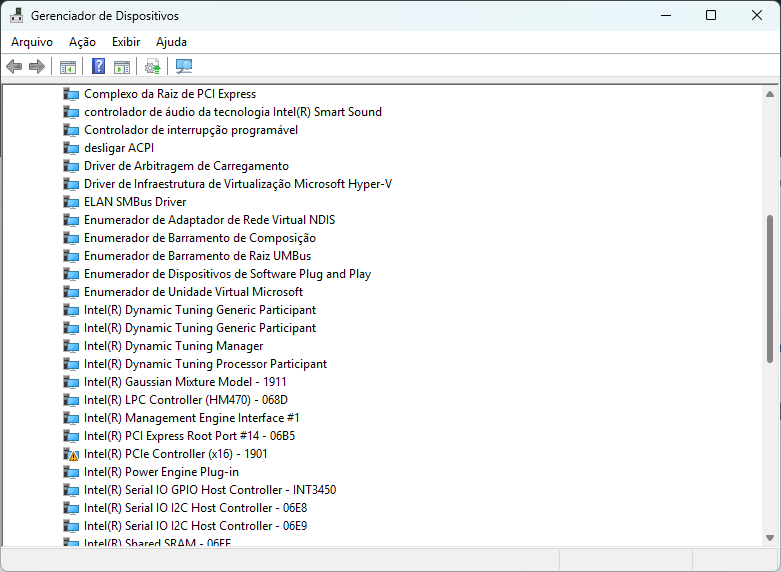Image resolution: width=781 pixels, height=572 pixels.
Task: Open the Exibir menu
Action: [126, 42]
